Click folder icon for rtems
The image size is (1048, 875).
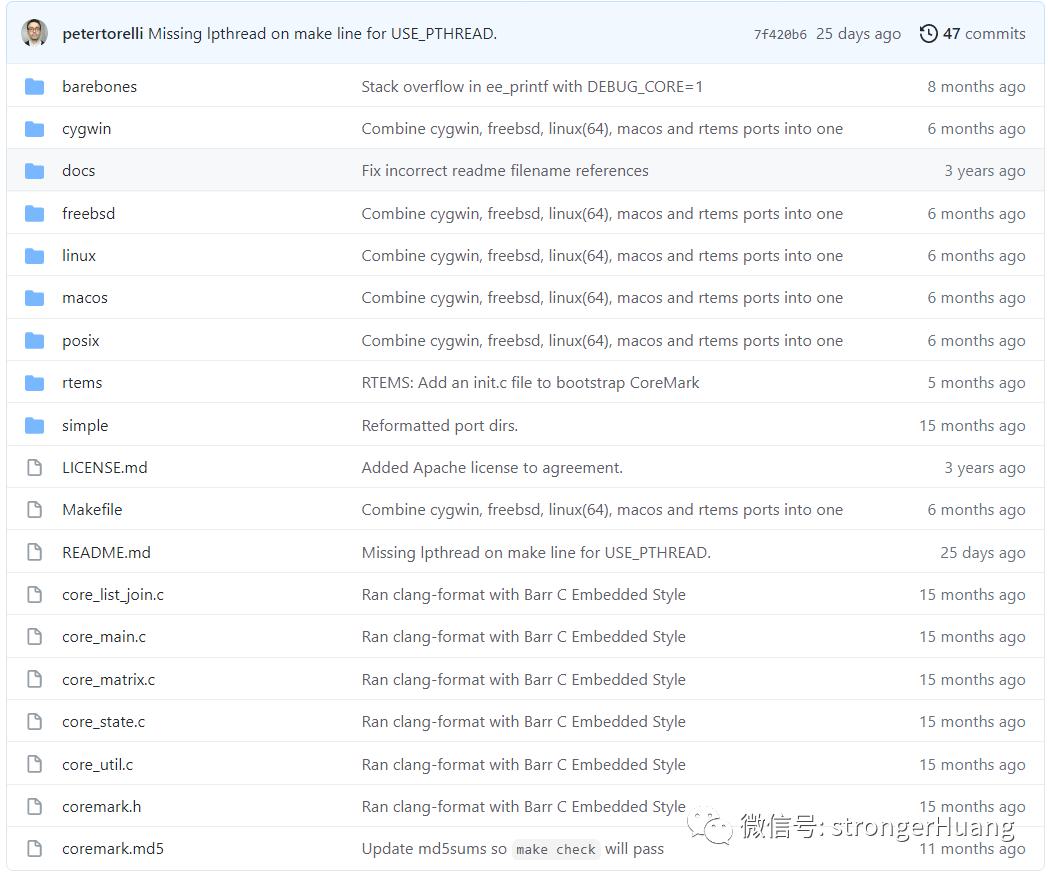click(34, 382)
